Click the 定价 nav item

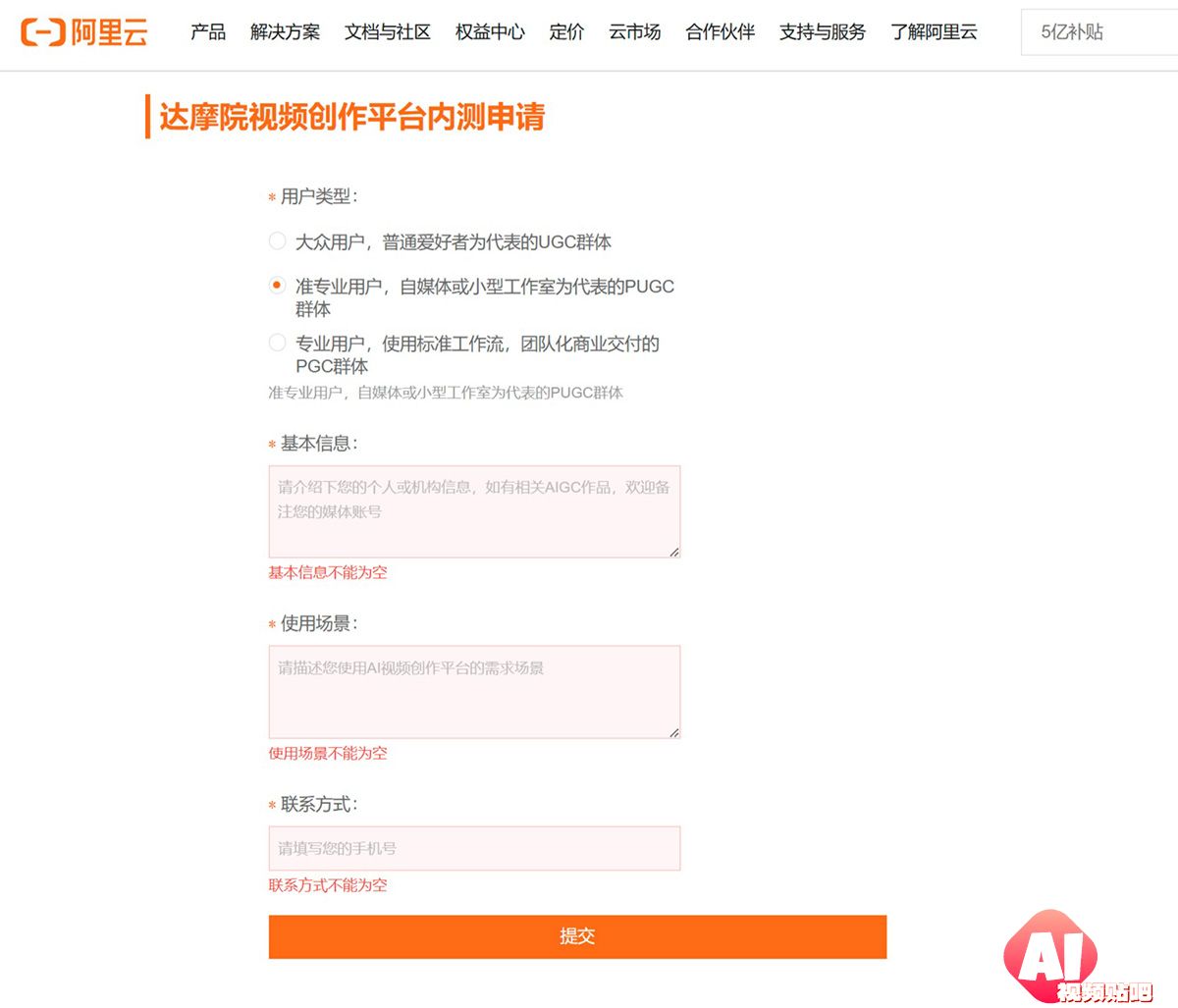click(566, 32)
